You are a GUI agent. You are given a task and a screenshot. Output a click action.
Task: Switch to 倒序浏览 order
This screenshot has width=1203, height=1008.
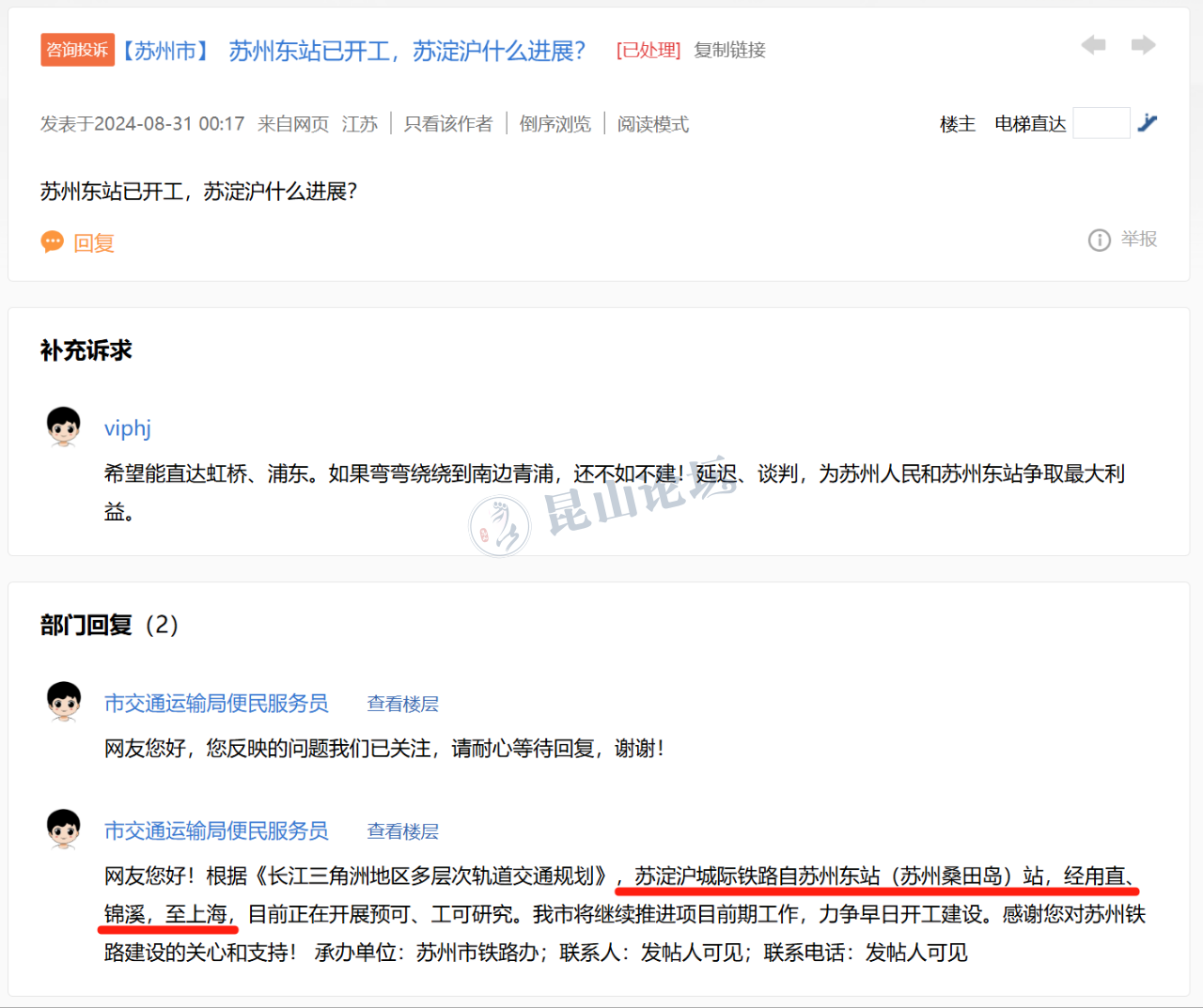click(x=555, y=124)
